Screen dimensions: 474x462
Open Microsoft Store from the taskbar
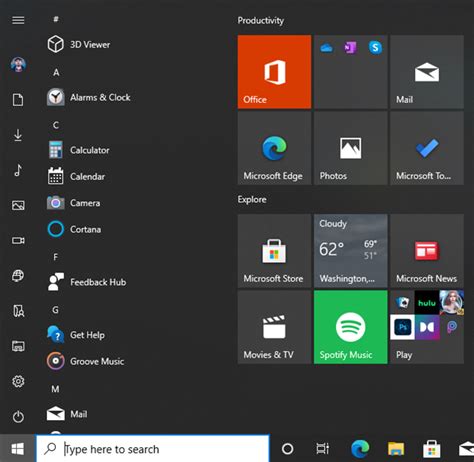point(431,449)
